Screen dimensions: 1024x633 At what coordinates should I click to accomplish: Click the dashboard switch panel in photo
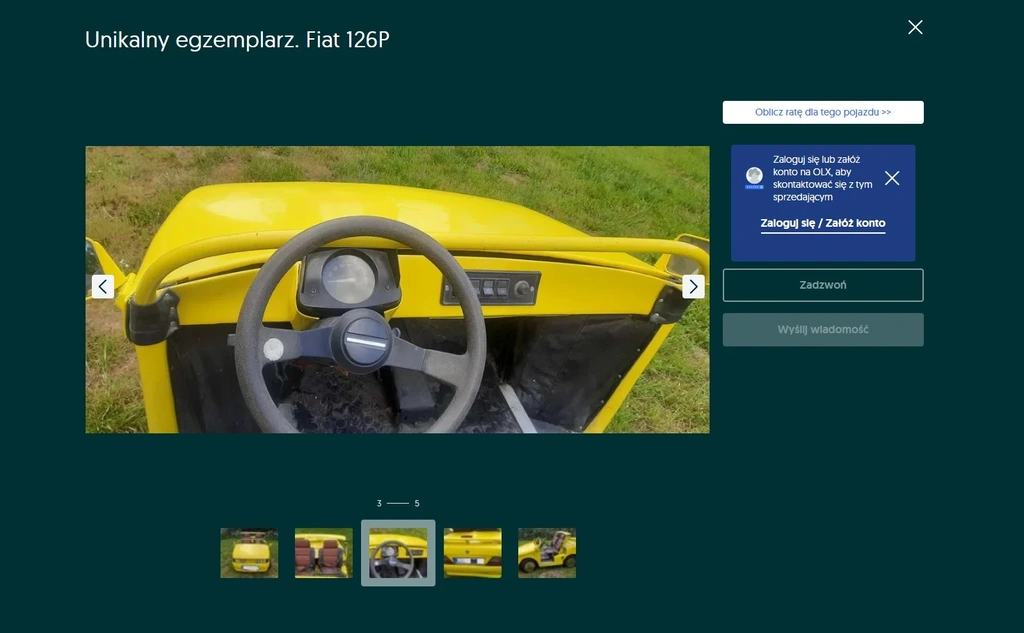491,287
